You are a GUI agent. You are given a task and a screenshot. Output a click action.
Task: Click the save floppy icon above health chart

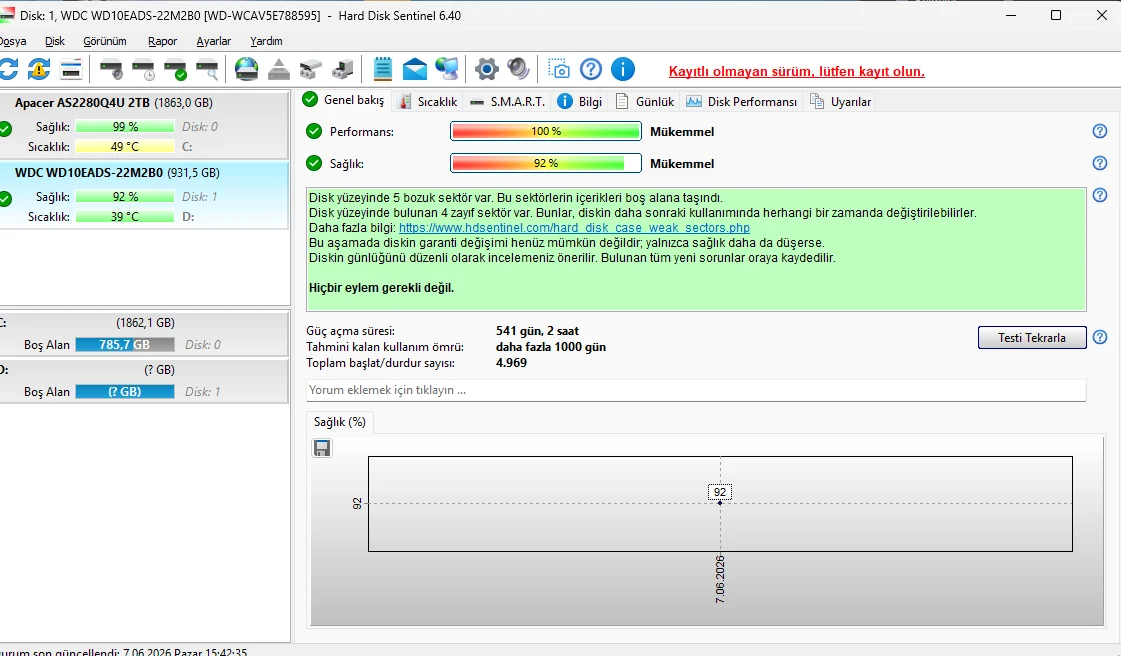(322, 448)
